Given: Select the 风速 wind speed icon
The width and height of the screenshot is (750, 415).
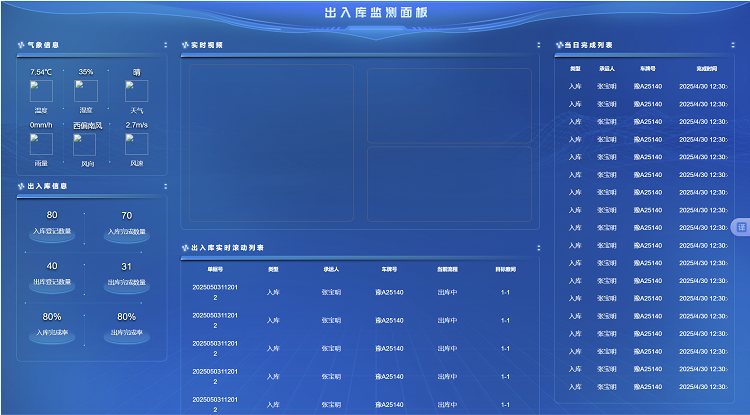Looking at the screenshot, I should (136, 144).
